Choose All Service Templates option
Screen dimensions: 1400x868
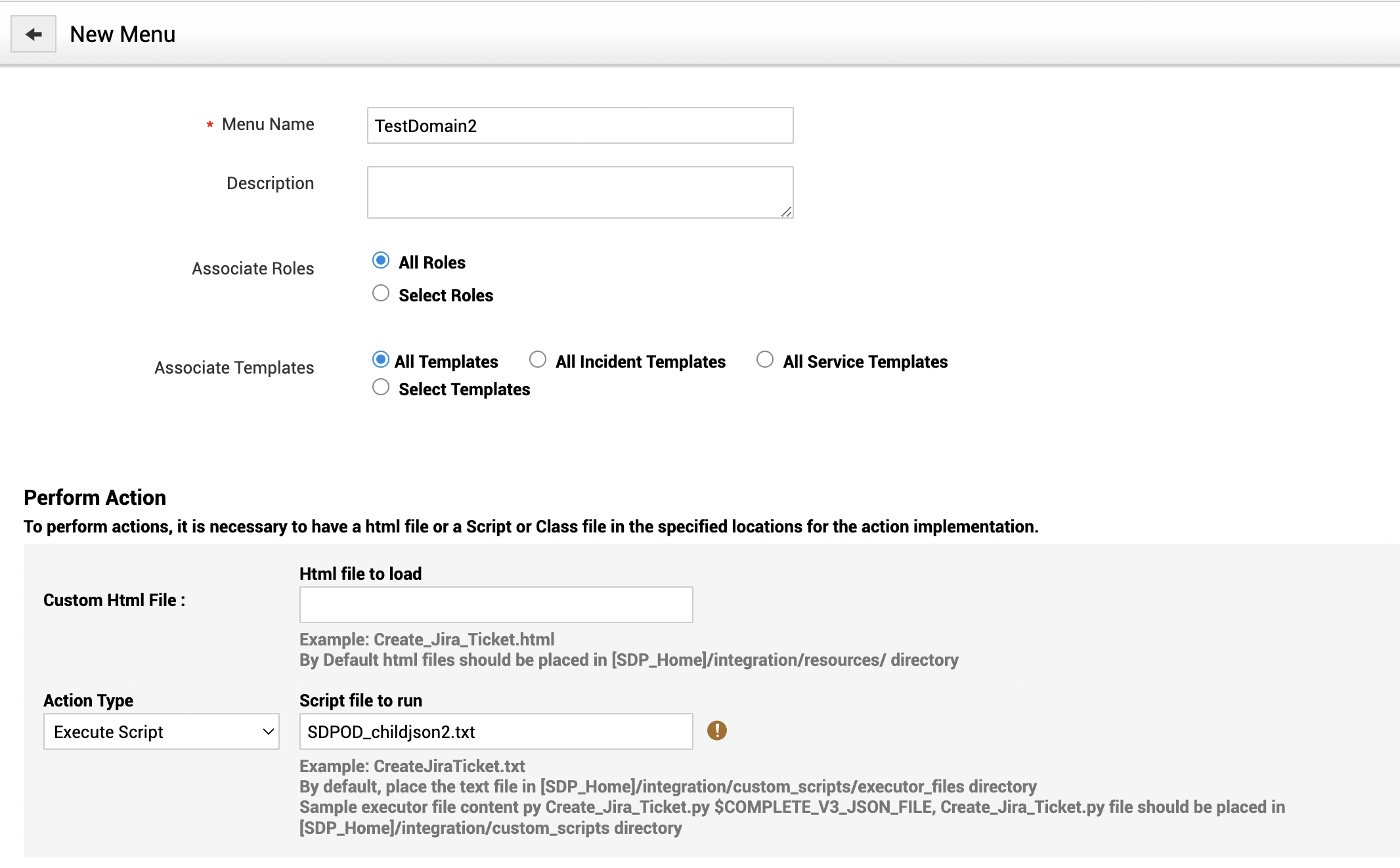(765, 360)
